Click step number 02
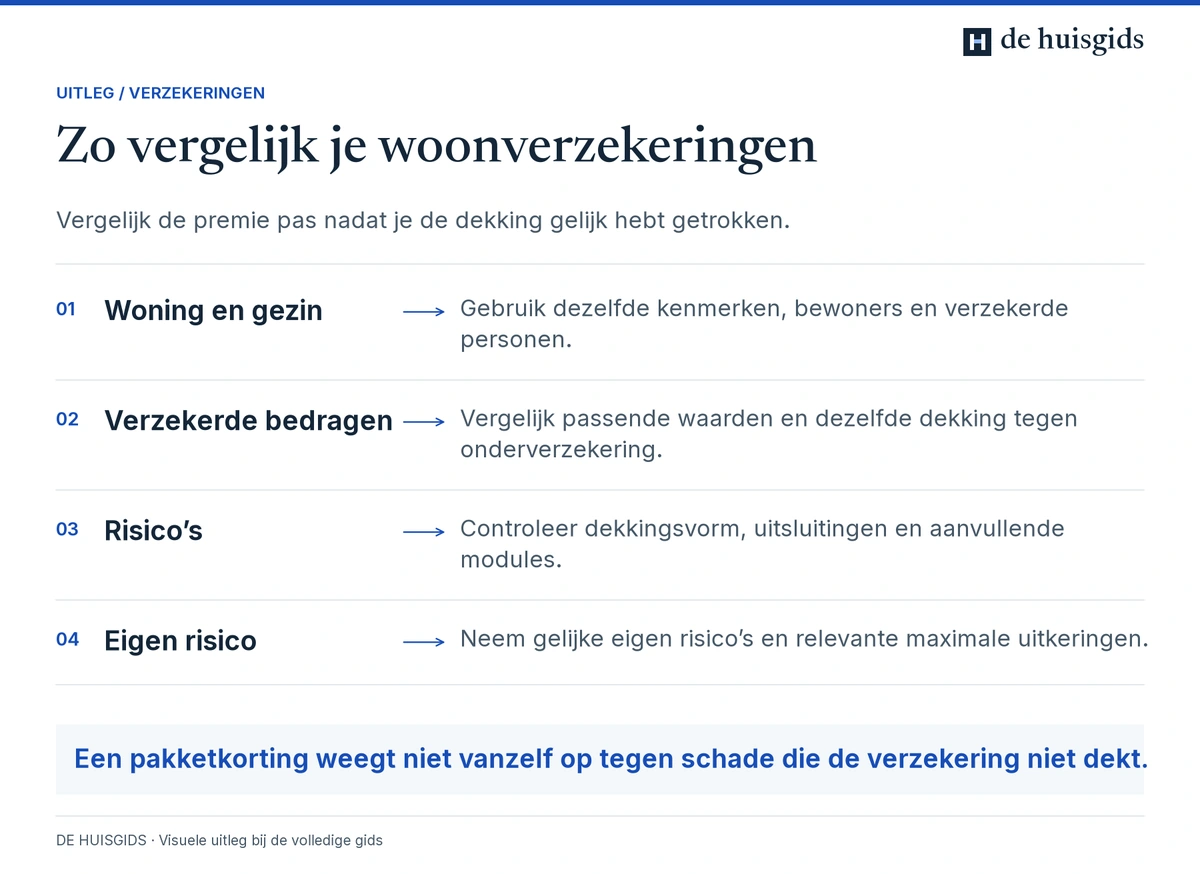This screenshot has width=1200, height=874. 67,420
